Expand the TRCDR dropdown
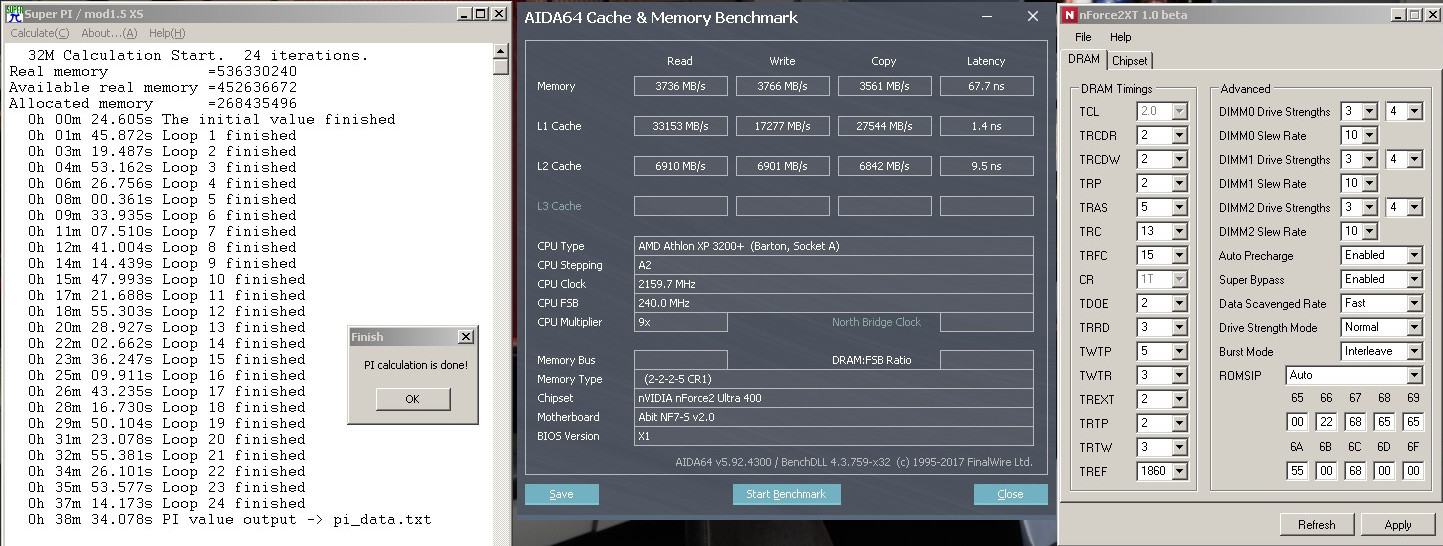1443x546 pixels. [x=1179, y=135]
